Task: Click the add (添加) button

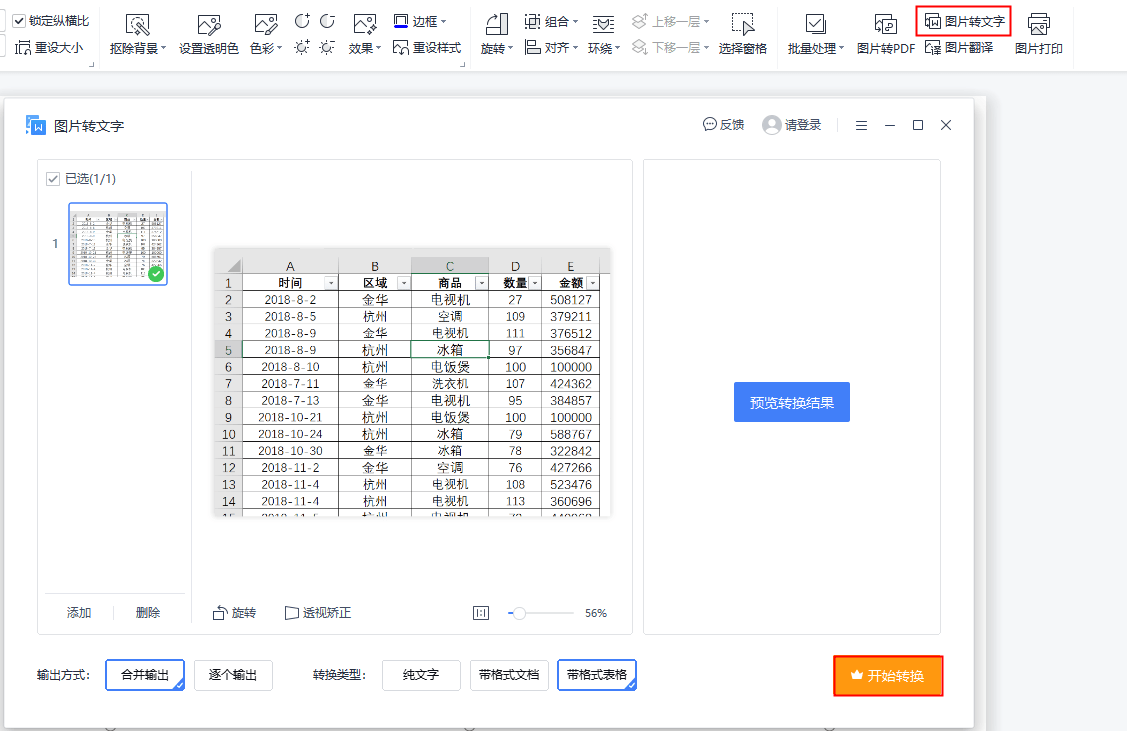Action: (x=79, y=612)
